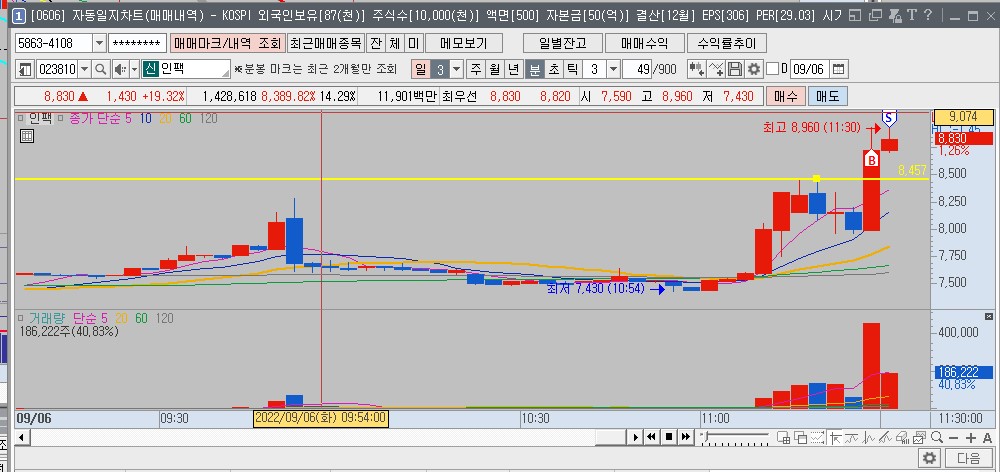Select the 월 monthly period toggle

495,69
